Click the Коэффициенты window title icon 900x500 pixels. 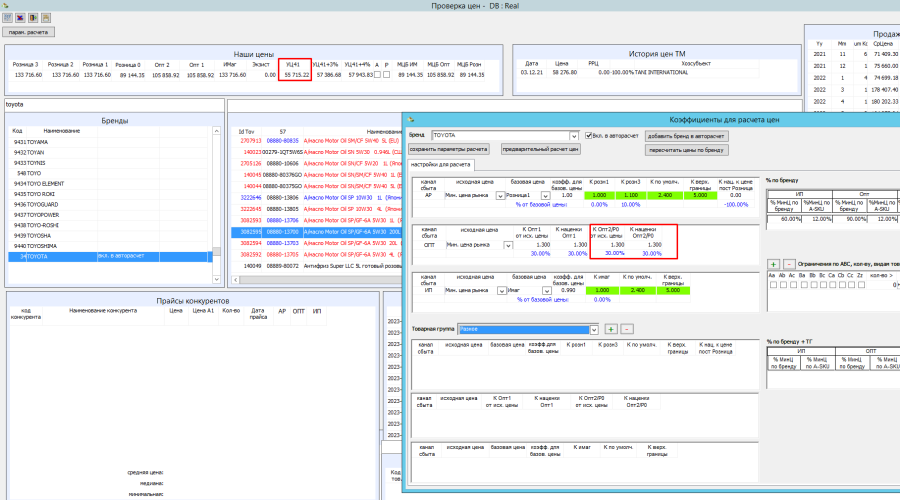coord(411,119)
